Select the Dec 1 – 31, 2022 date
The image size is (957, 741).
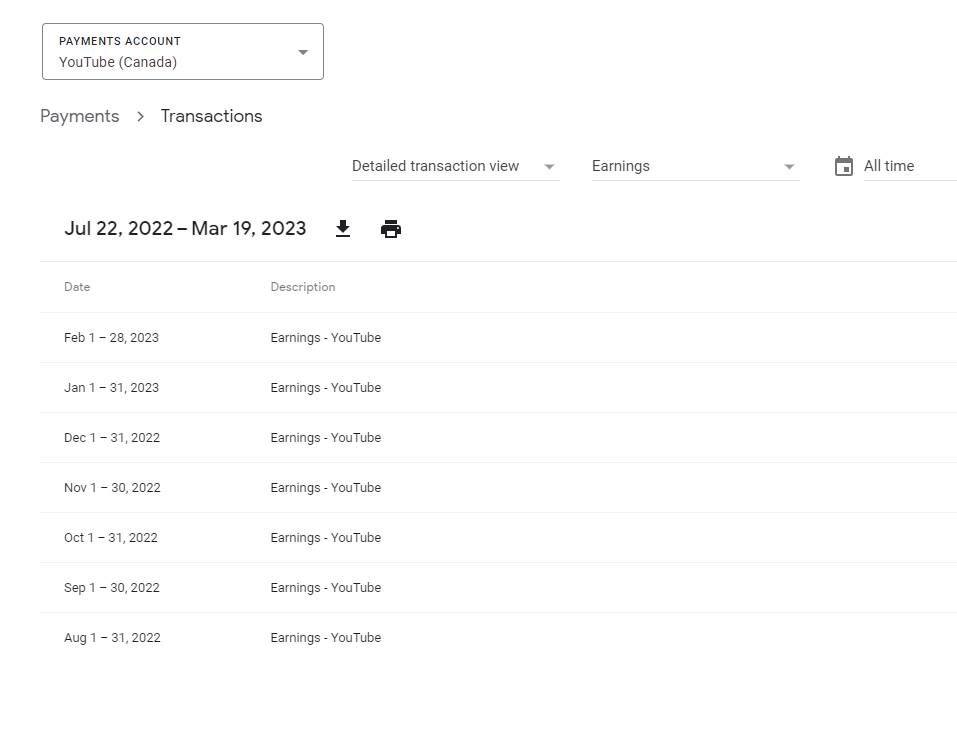tap(112, 438)
